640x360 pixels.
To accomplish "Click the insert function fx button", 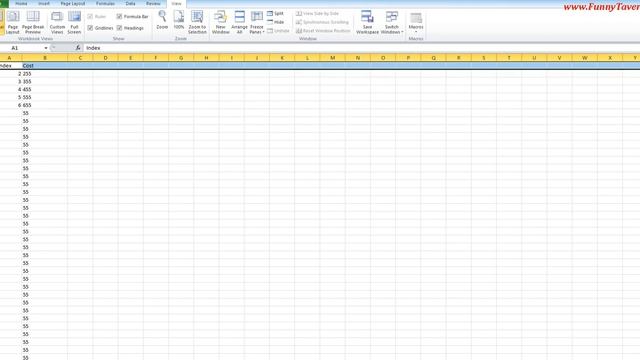I will (x=78, y=48).
